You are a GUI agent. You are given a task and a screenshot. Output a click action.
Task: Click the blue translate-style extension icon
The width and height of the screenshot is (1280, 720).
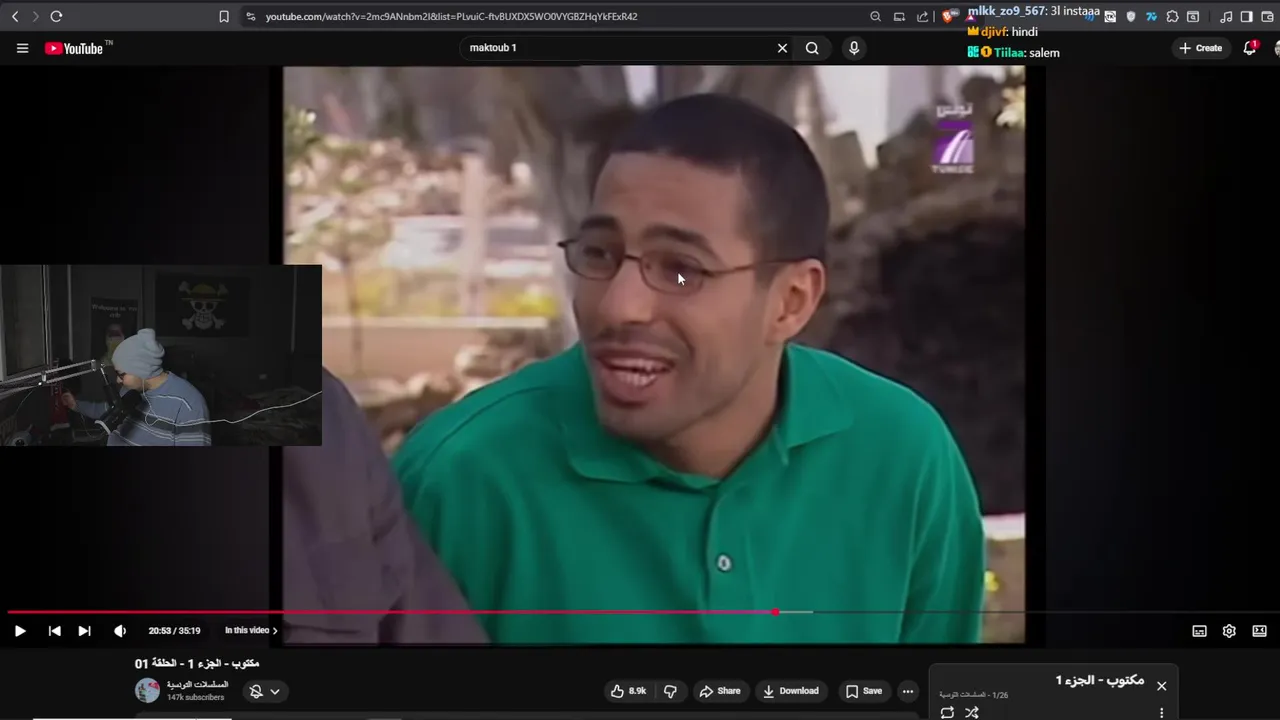coord(1151,16)
